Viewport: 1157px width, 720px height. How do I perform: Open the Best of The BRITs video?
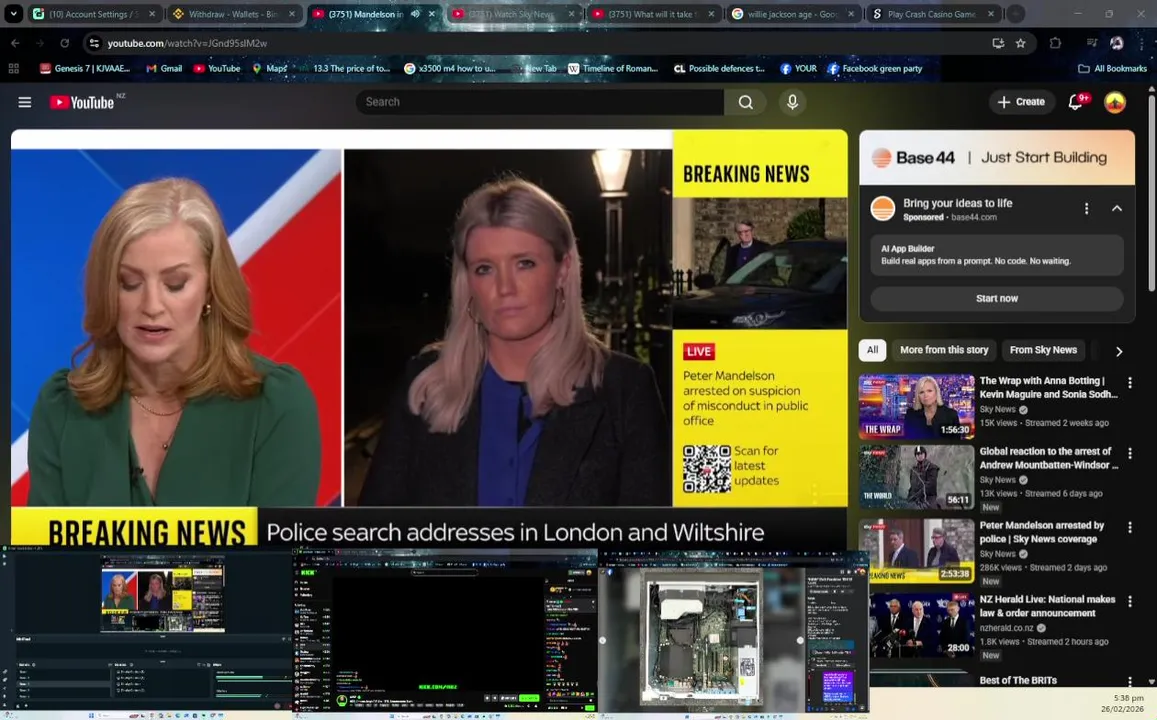tap(1018, 680)
